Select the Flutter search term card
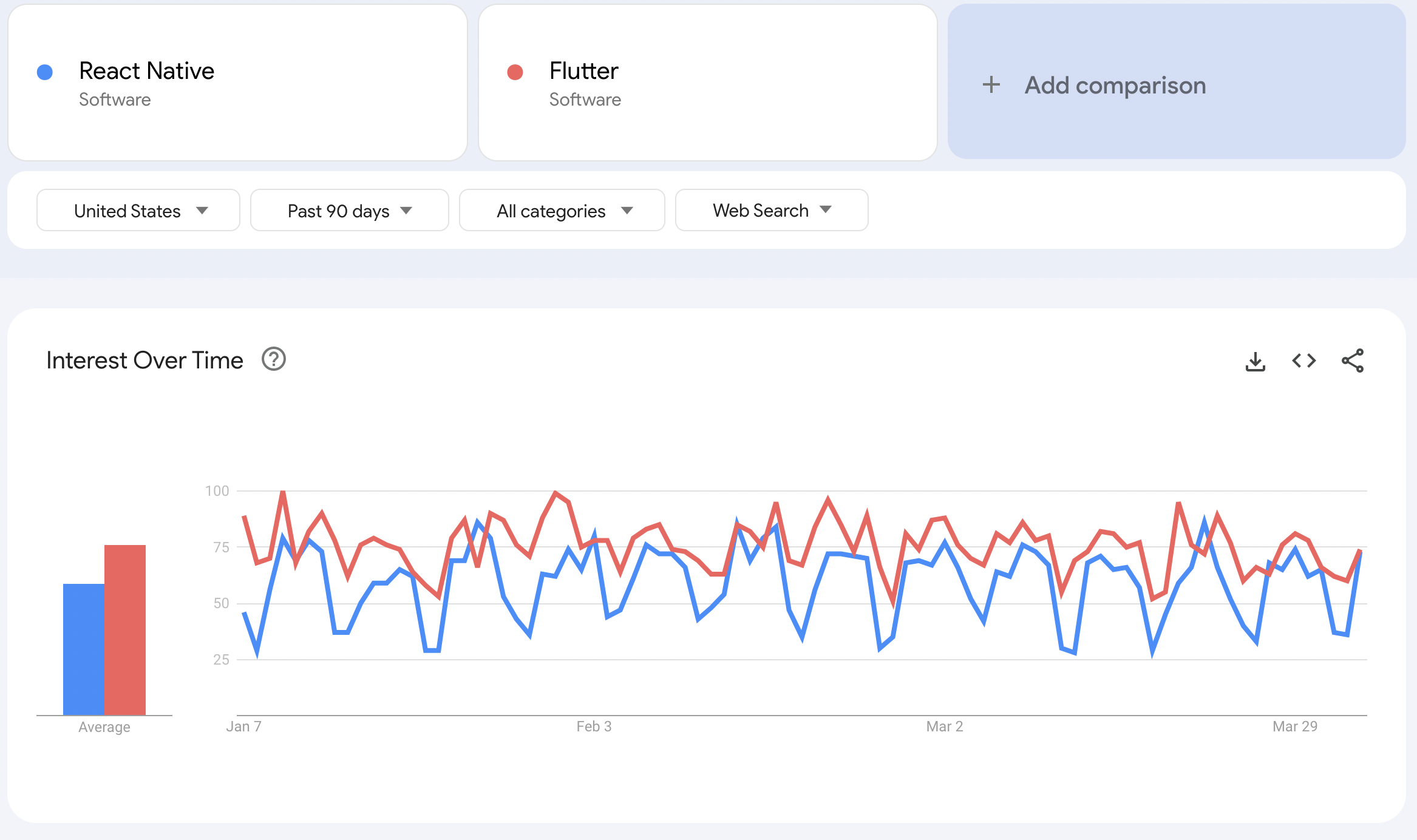The width and height of the screenshot is (1417, 840). click(x=707, y=83)
